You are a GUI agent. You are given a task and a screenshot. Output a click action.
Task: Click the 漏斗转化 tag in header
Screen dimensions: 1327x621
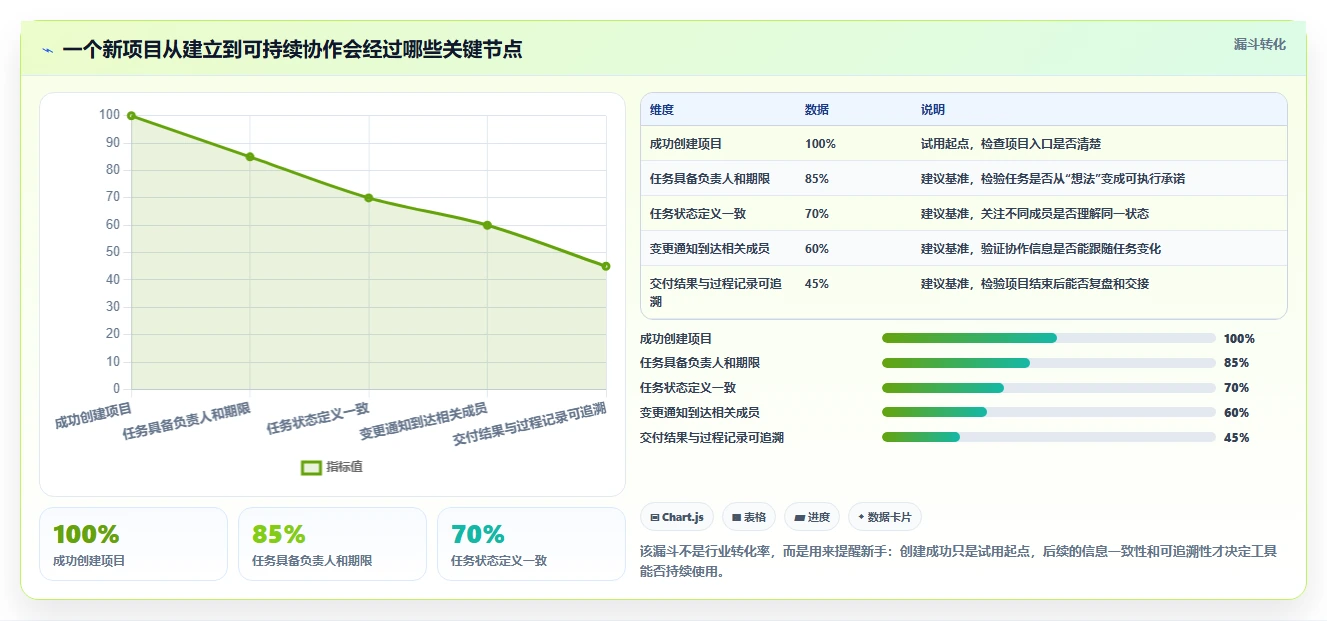point(1259,45)
